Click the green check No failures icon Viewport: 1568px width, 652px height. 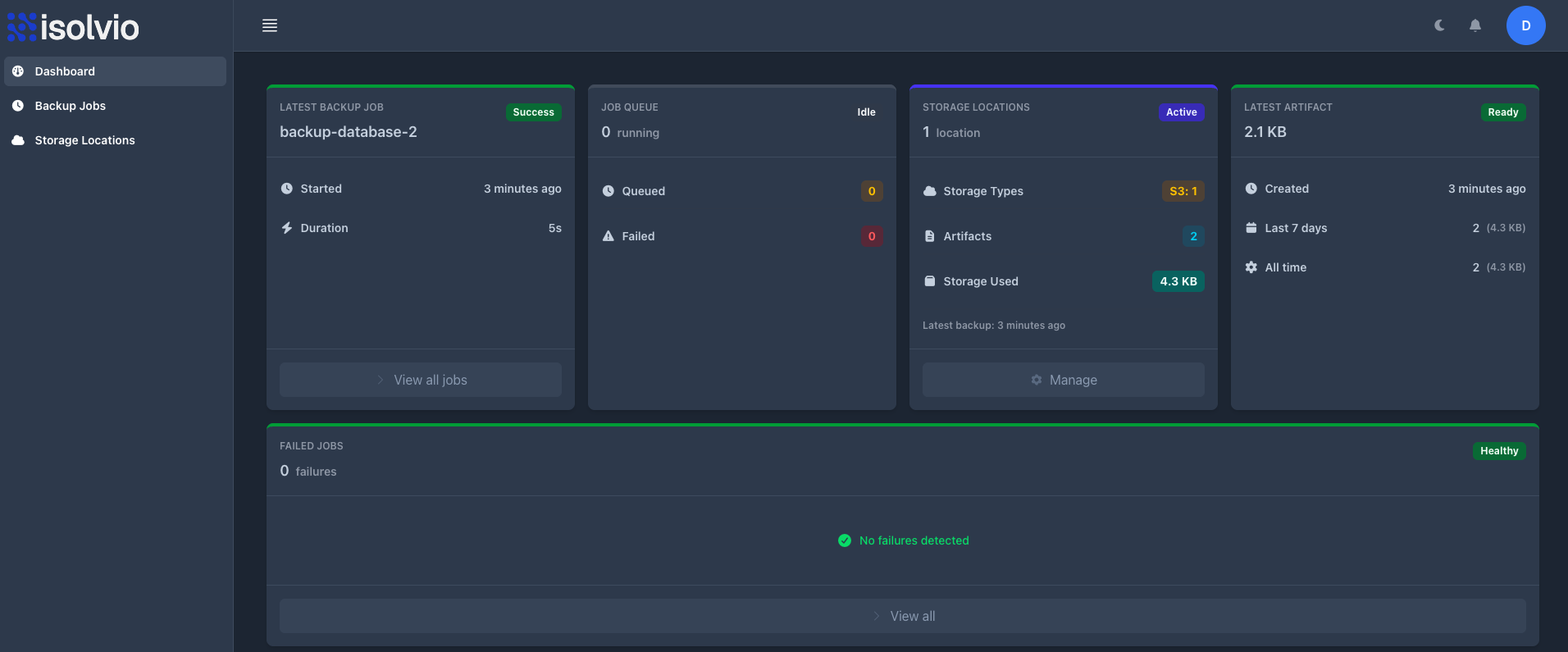(x=845, y=540)
